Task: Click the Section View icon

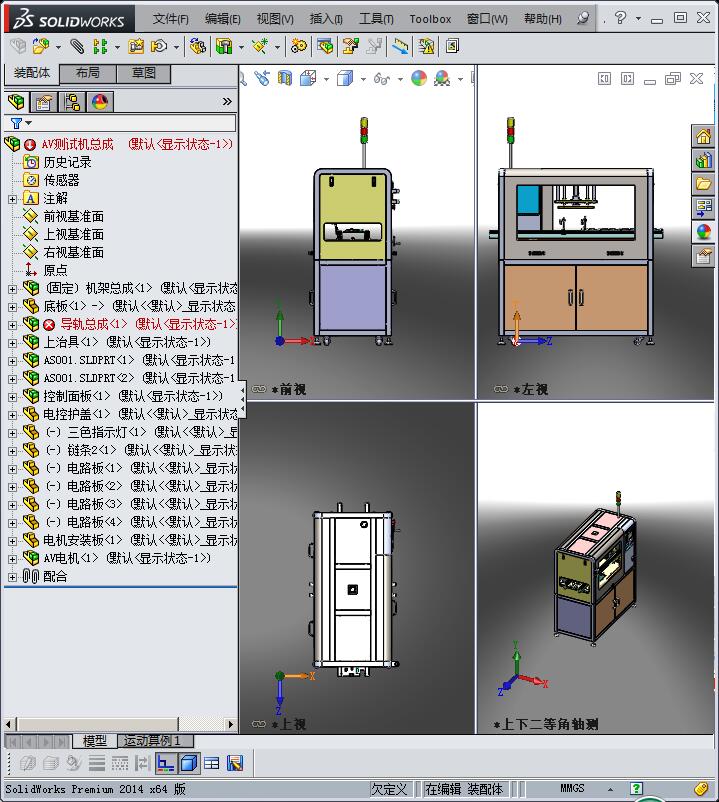Action: pos(285,78)
